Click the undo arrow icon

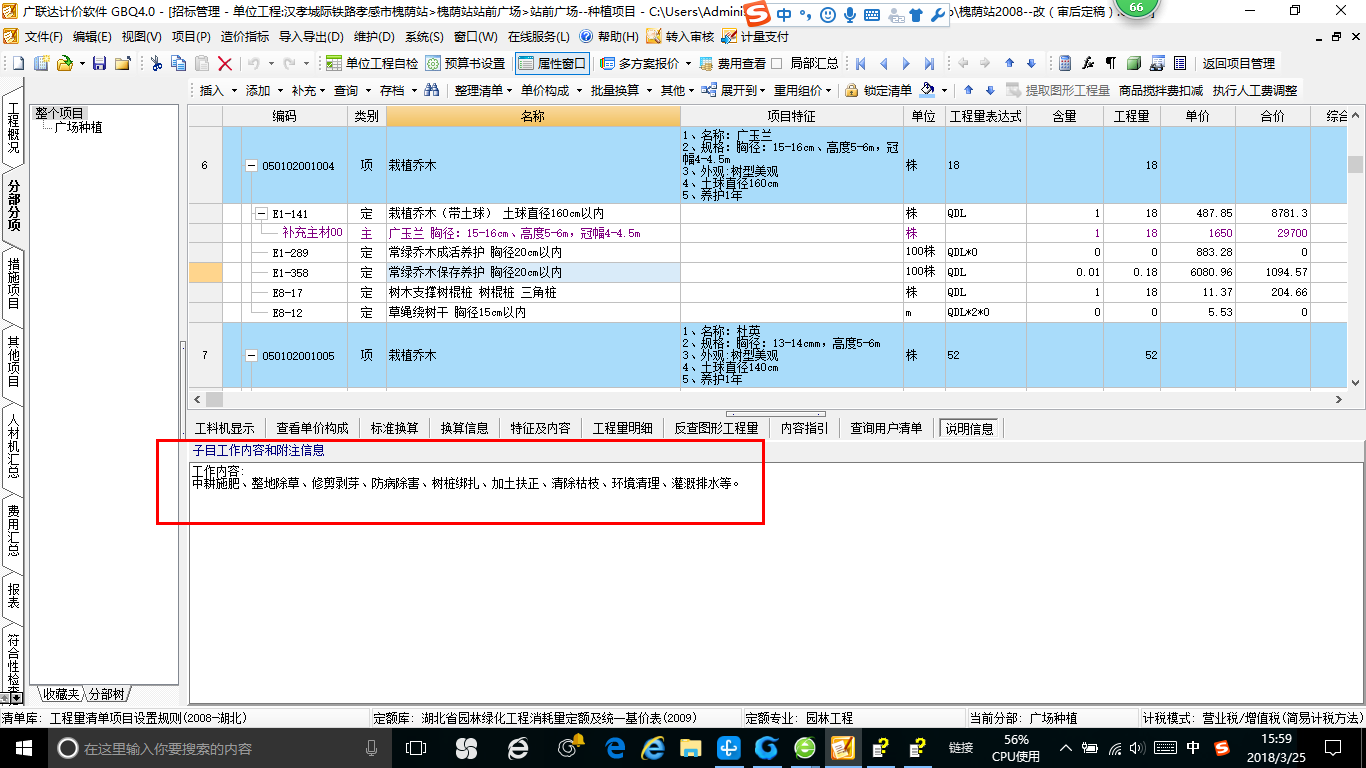pos(253,63)
